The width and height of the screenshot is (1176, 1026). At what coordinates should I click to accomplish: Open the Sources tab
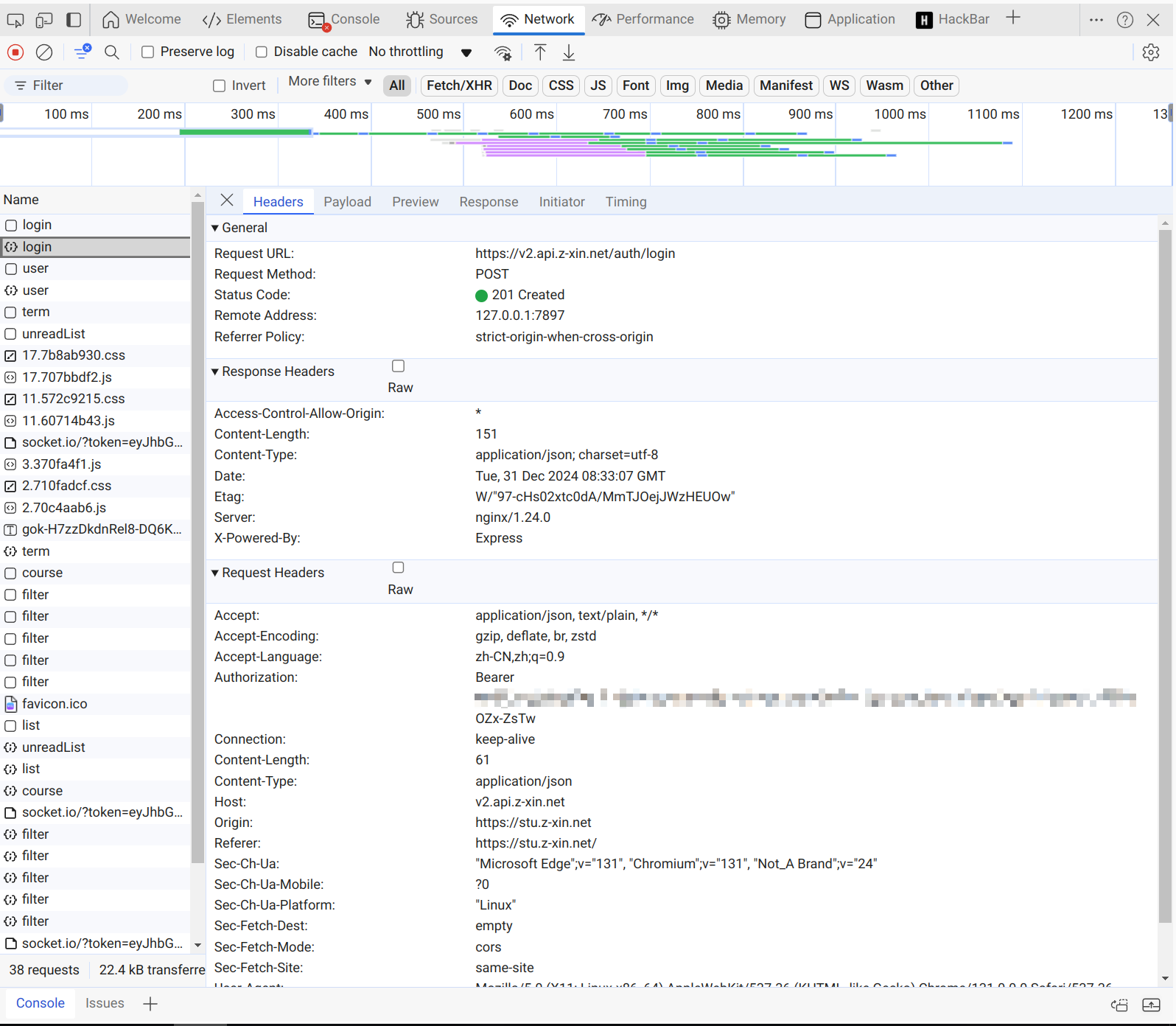(442, 19)
